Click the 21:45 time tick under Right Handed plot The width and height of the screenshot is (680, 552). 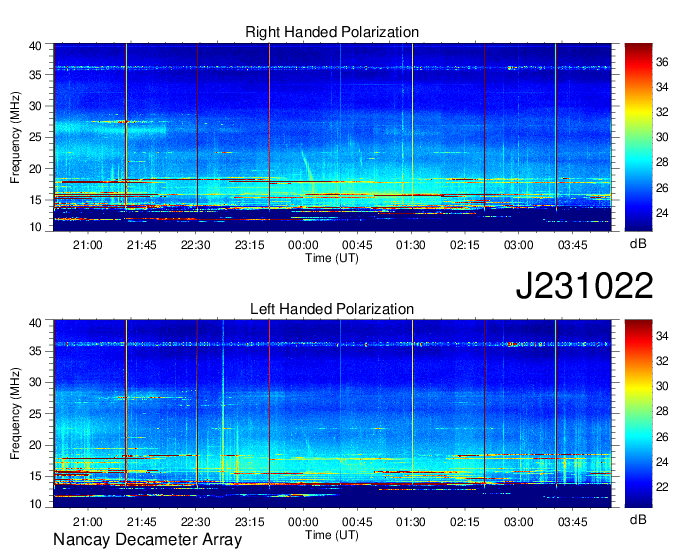tap(141, 245)
